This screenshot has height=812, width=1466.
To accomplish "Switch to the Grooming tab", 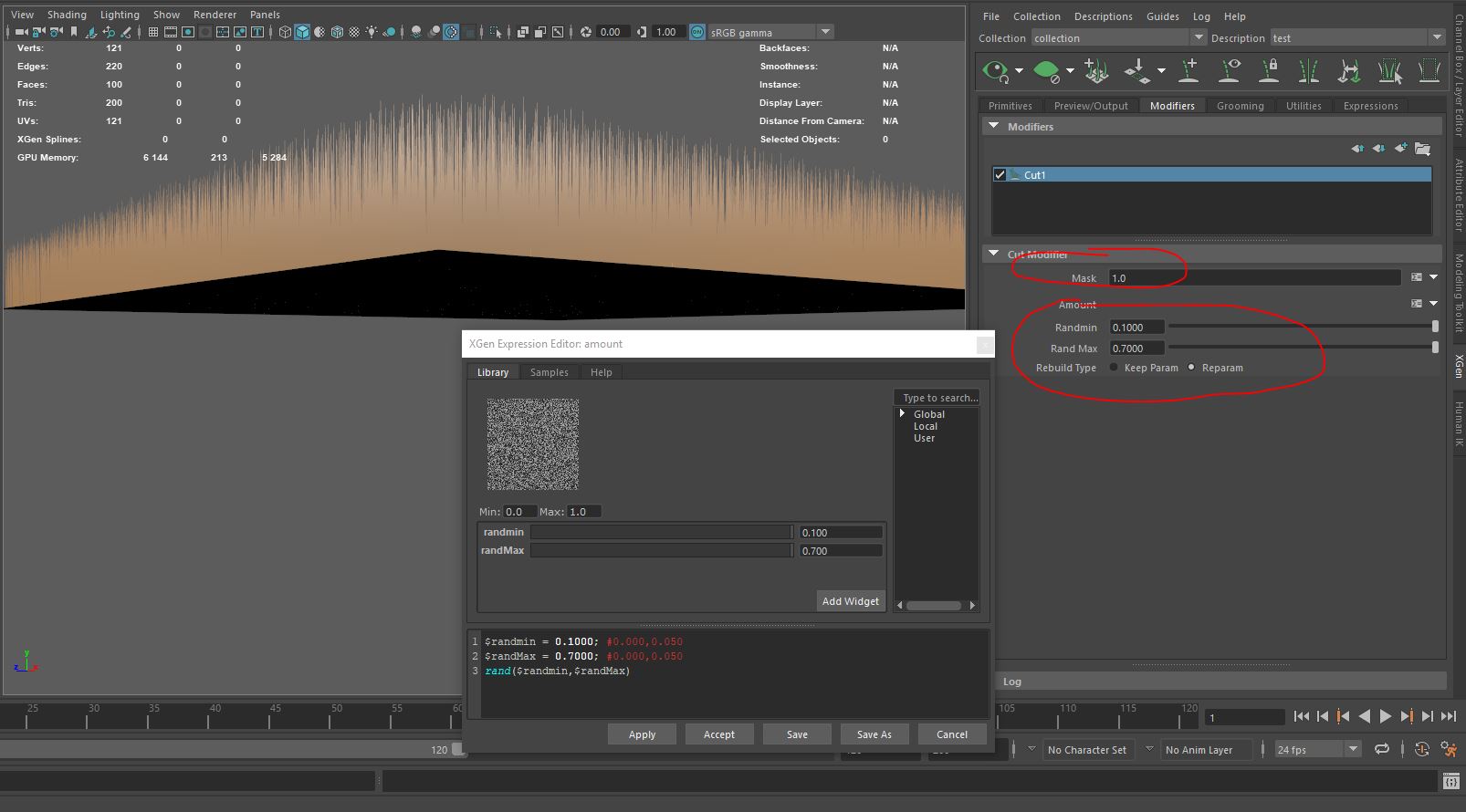I will 1240,106.
